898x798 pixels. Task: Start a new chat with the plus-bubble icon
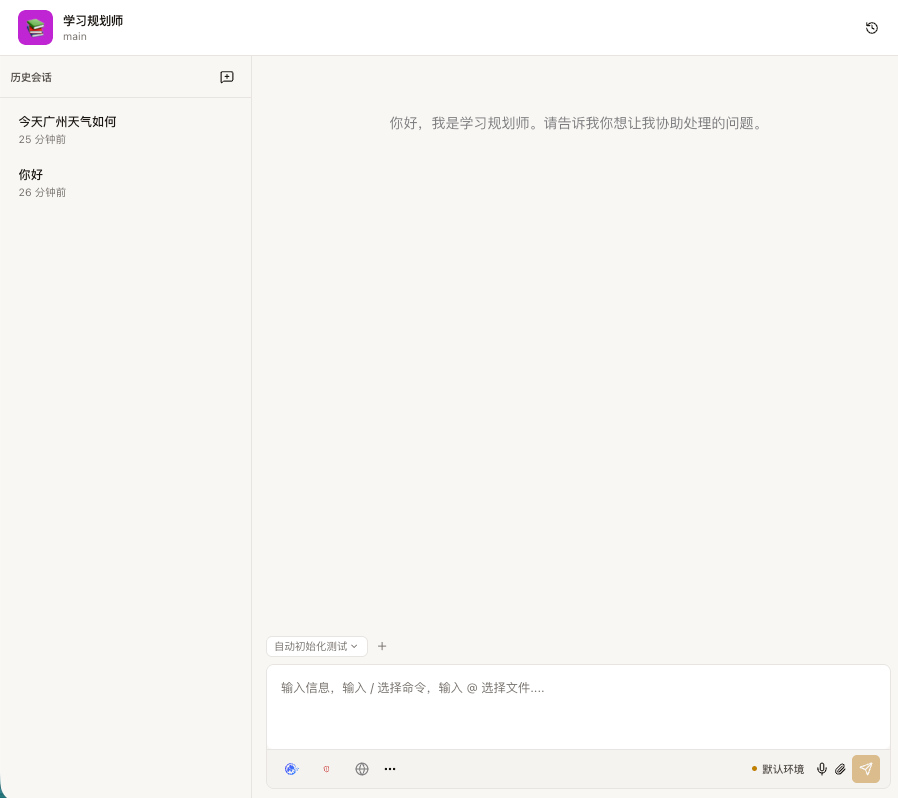[x=227, y=77]
